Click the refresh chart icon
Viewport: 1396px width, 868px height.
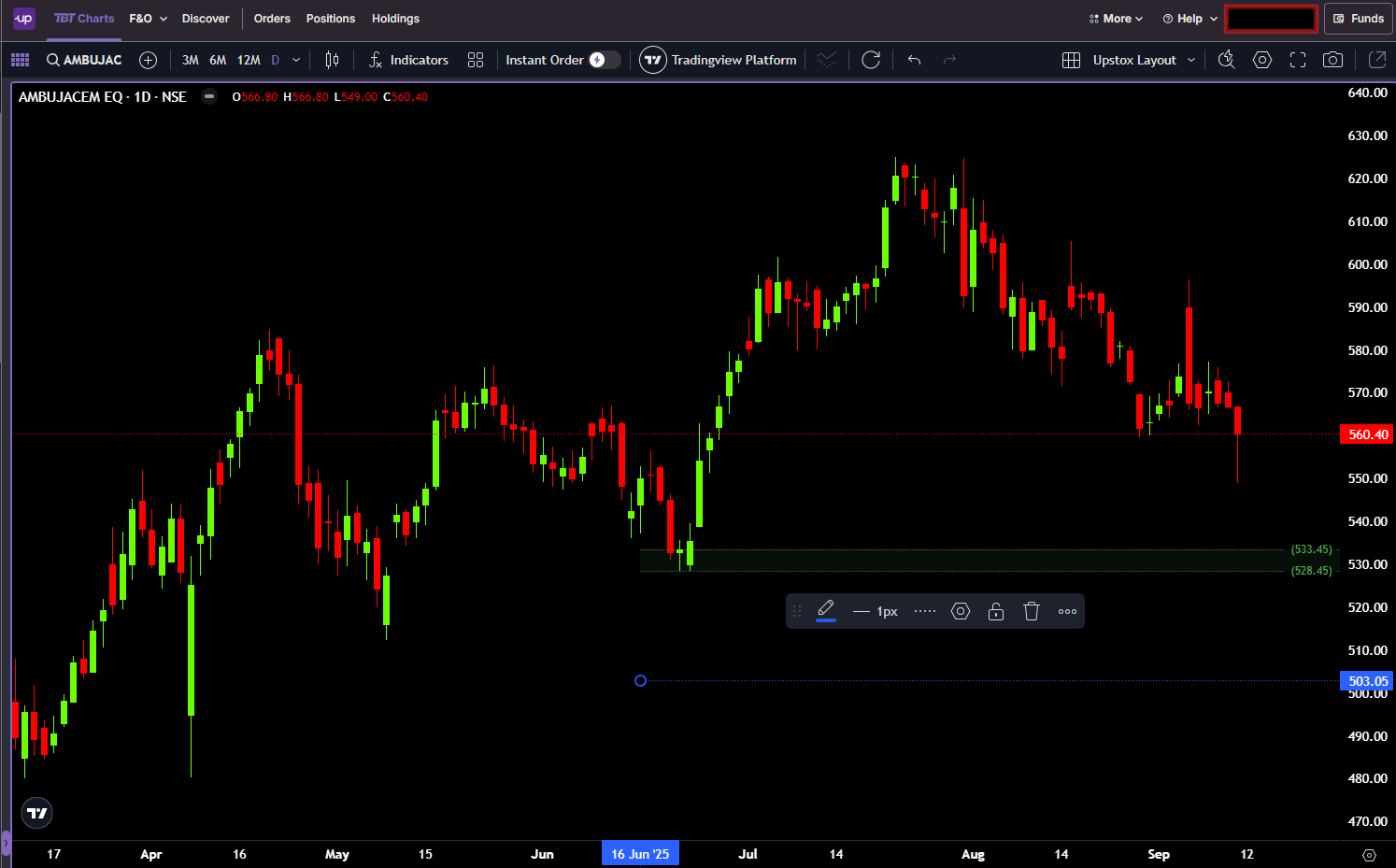click(x=871, y=60)
